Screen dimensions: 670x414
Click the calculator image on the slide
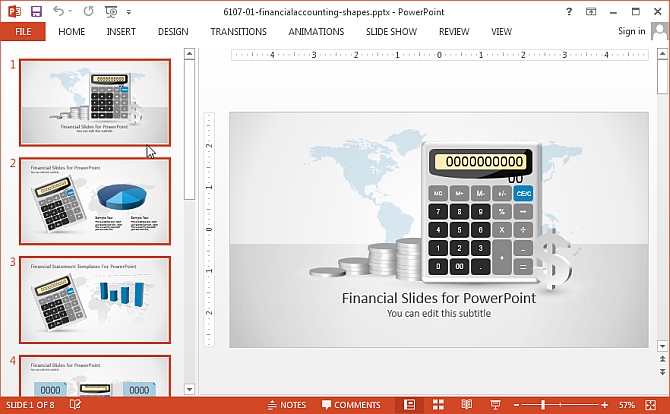tap(482, 212)
